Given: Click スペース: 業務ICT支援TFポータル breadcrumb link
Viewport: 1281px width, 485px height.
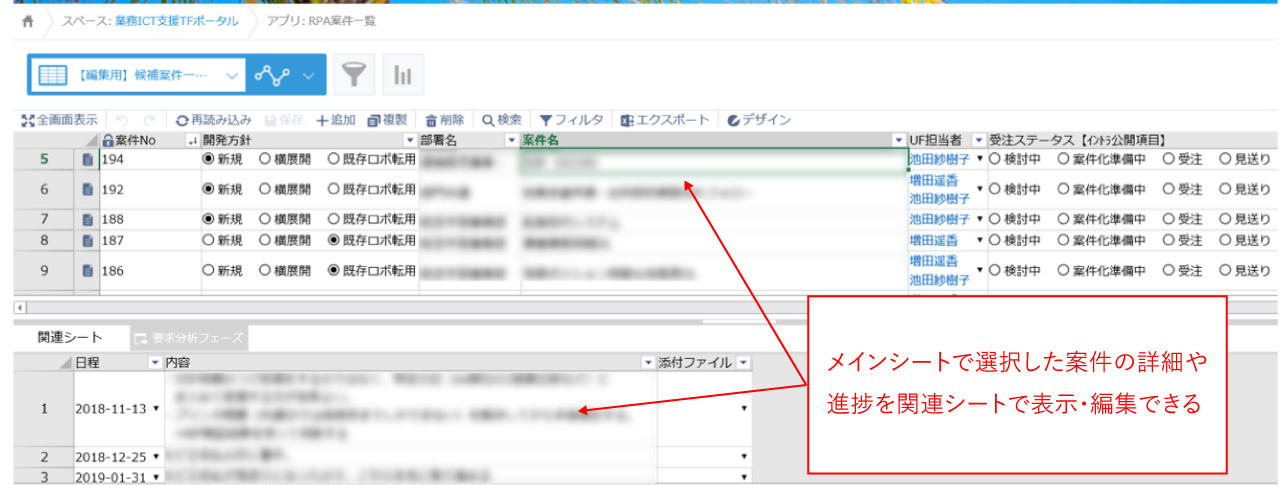Looking at the screenshot, I should click(x=150, y=21).
